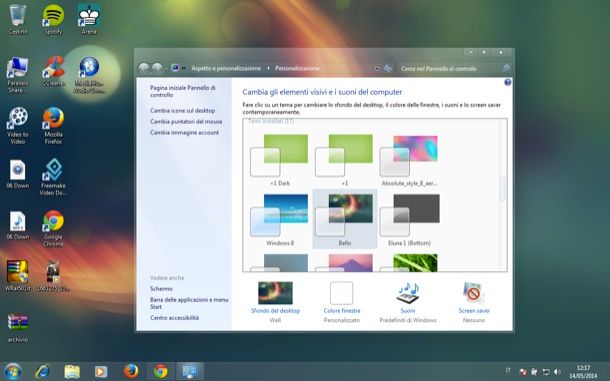Select the Parallels Shared Folders desktop icon
Screen dimensions: 610x381
pos(18,75)
